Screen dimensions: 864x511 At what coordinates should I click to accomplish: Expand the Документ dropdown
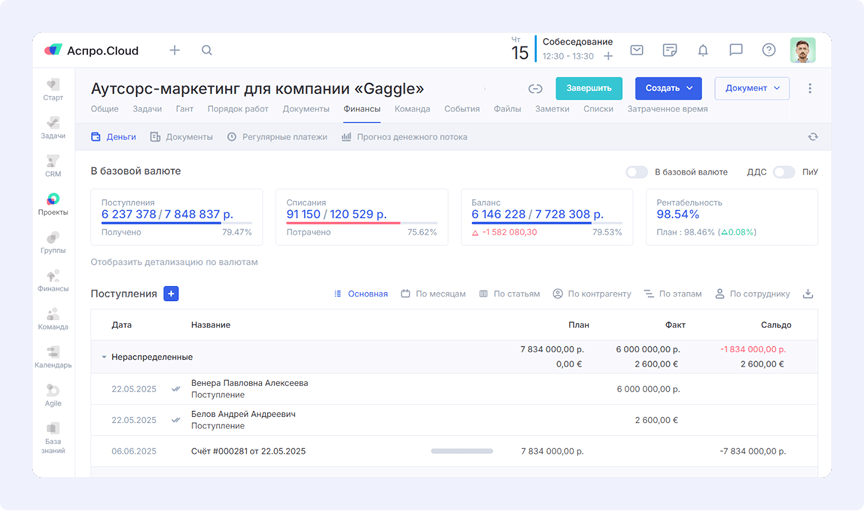752,88
